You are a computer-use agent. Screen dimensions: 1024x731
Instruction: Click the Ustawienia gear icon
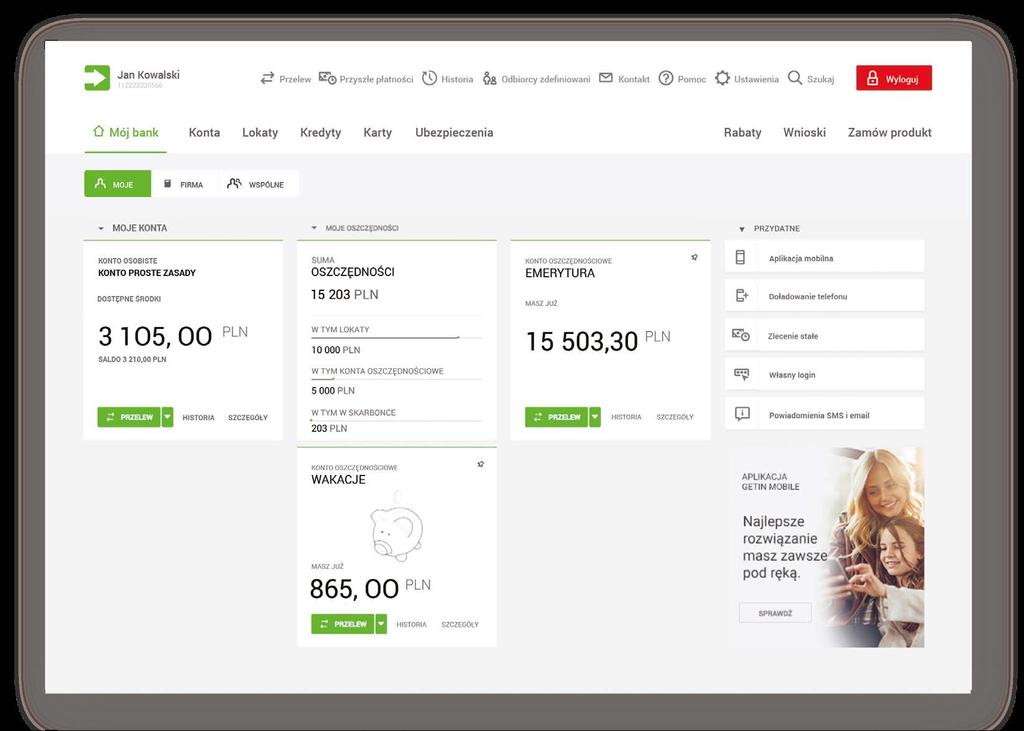tap(722, 78)
